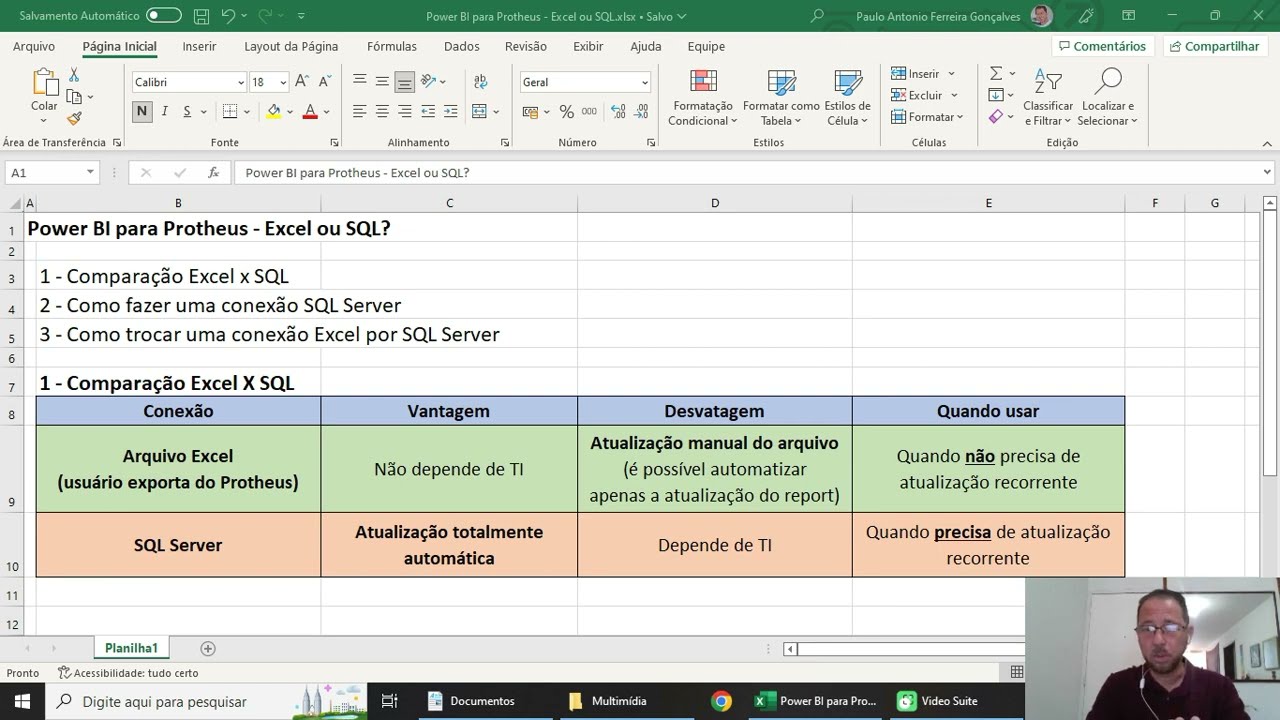Apply percent style format
The height and width of the screenshot is (720, 1280).
[x=567, y=112]
